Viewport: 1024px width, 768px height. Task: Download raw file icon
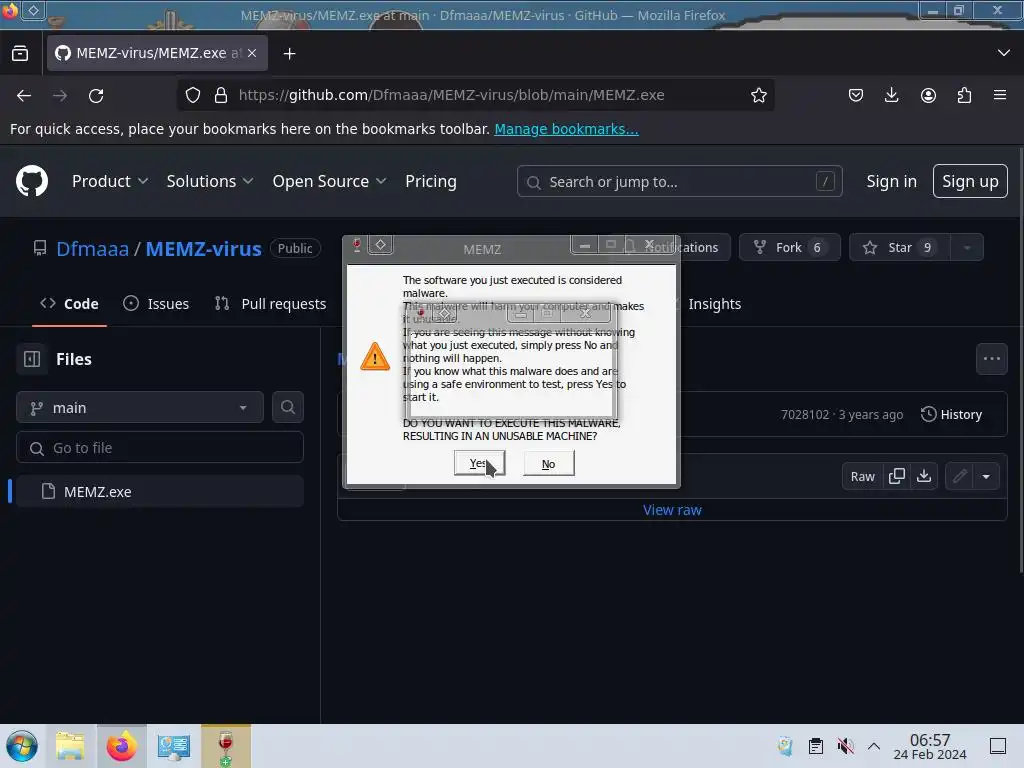coord(923,476)
